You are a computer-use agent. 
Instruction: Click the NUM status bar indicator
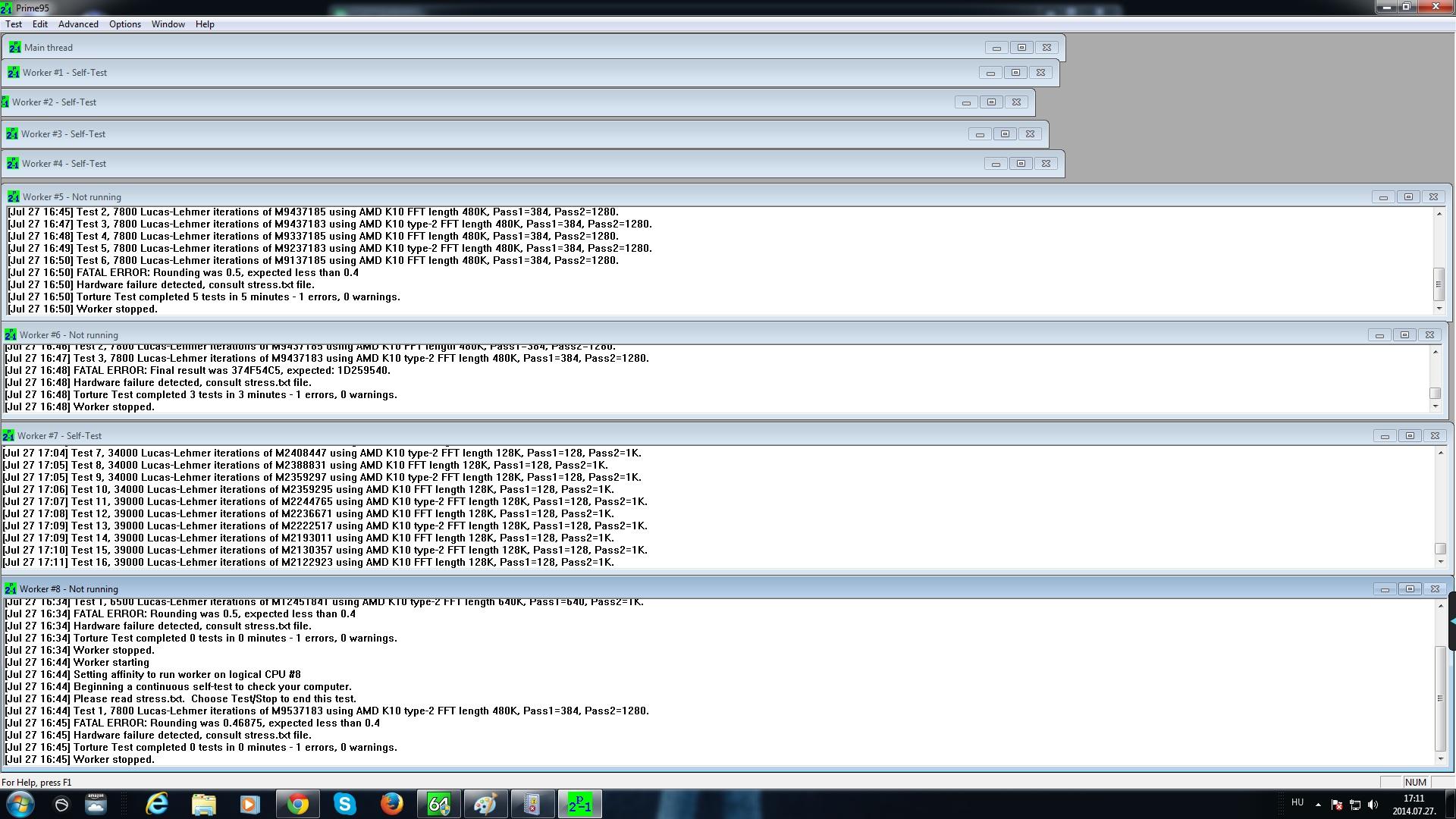point(1415,782)
